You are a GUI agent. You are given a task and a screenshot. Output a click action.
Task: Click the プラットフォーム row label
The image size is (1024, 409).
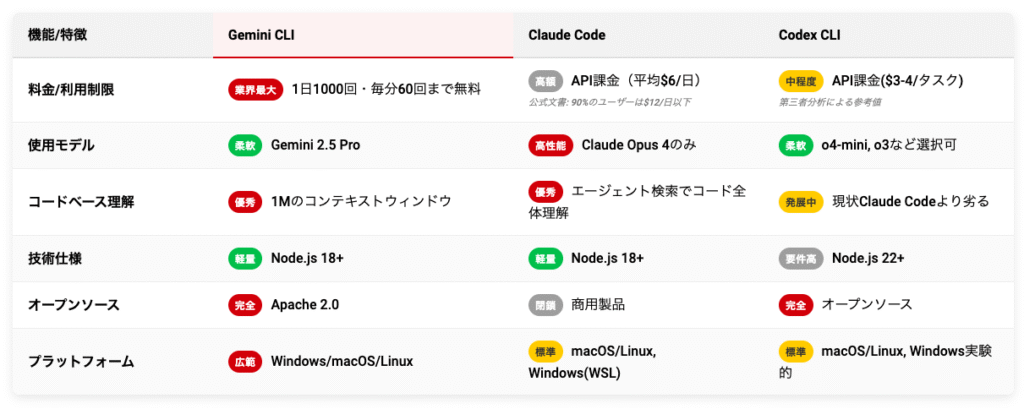(x=81, y=361)
